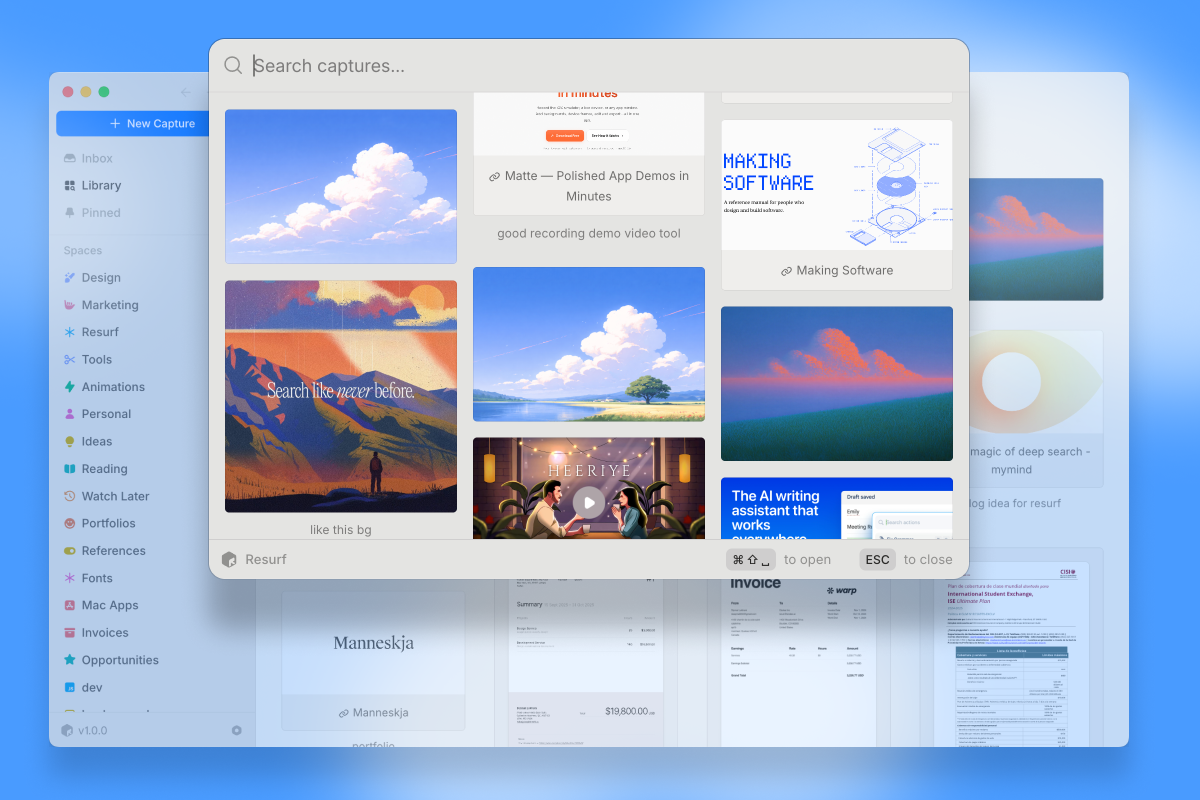Open the Mac Apps space
The image size is (1200, 800).
(110, 605)
